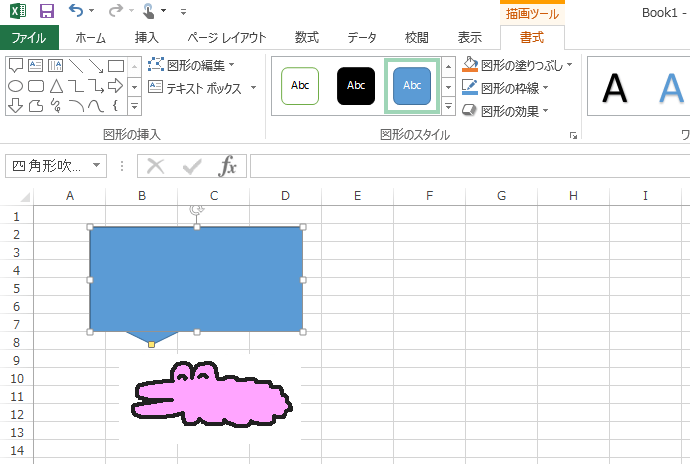Select the arrow line shape
This screenshot has height=464, width=690.
coord(95,66)
